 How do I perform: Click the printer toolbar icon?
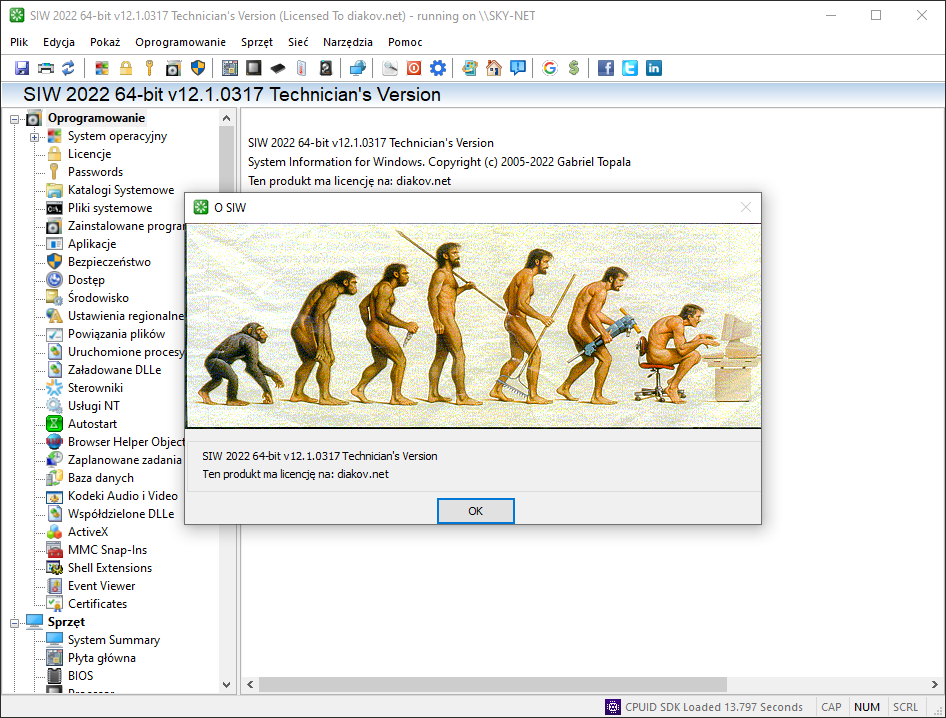click(46, 68)
